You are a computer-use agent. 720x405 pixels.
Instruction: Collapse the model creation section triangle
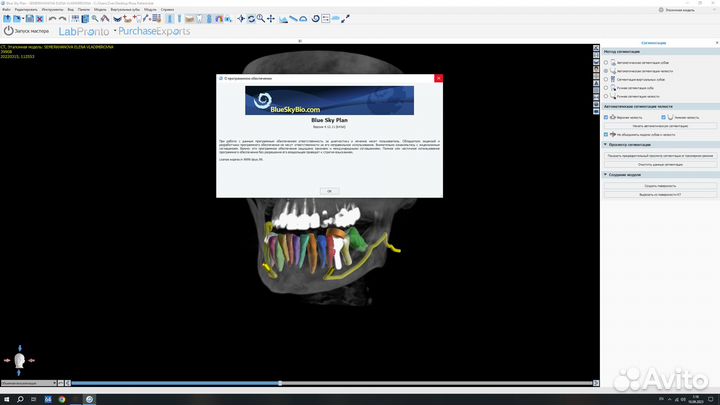tap(605, 174)
